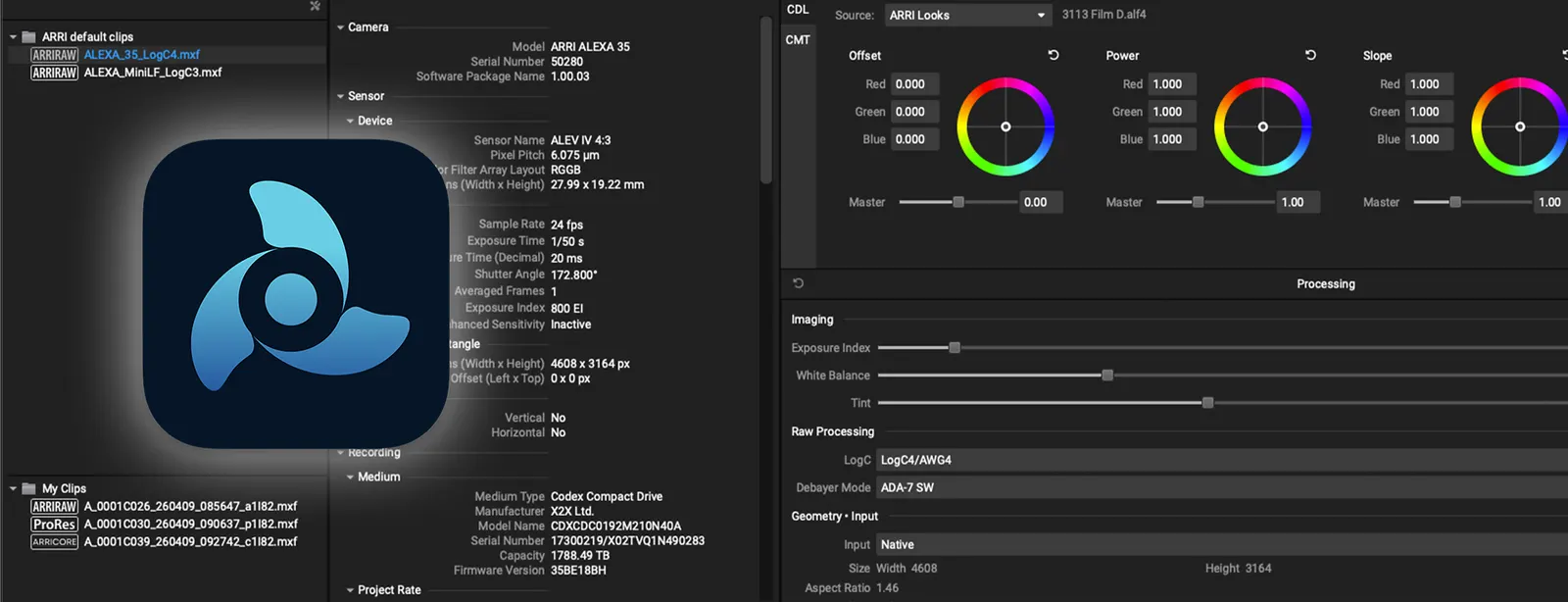Click the Offset Red value field

point(915,84)
